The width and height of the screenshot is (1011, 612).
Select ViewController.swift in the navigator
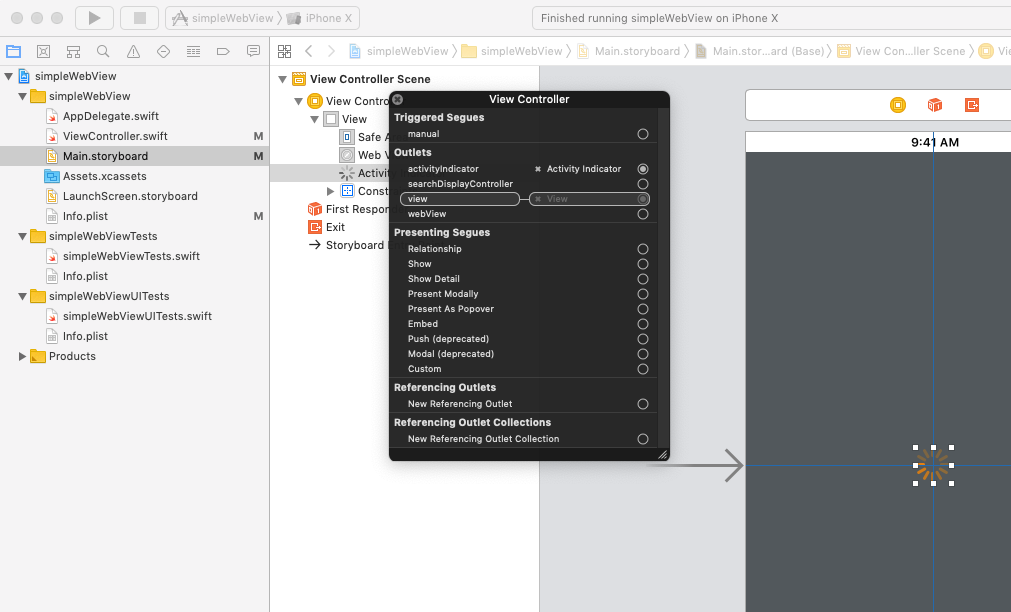point(114,136)
